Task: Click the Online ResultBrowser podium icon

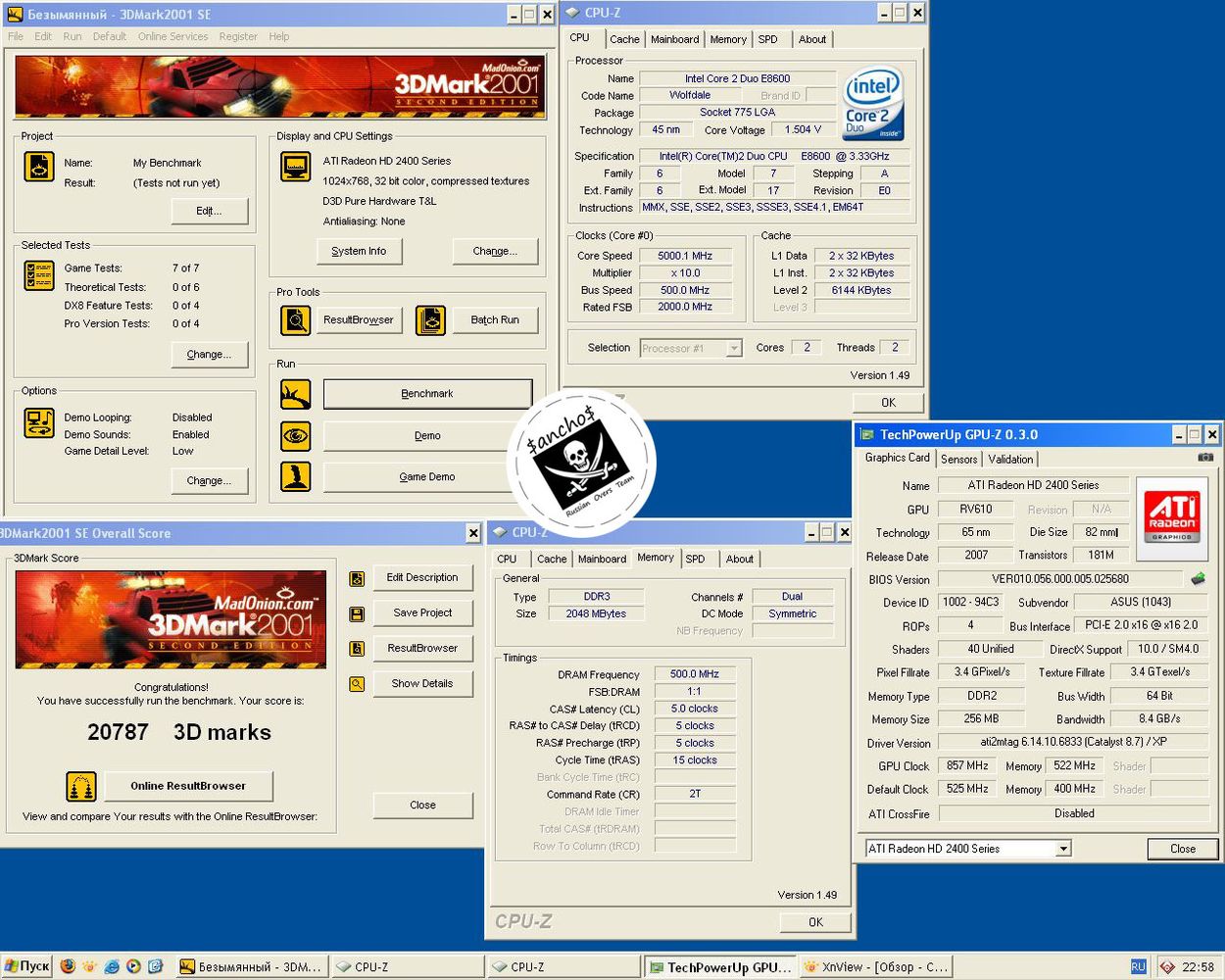Action: pos(81,786)
